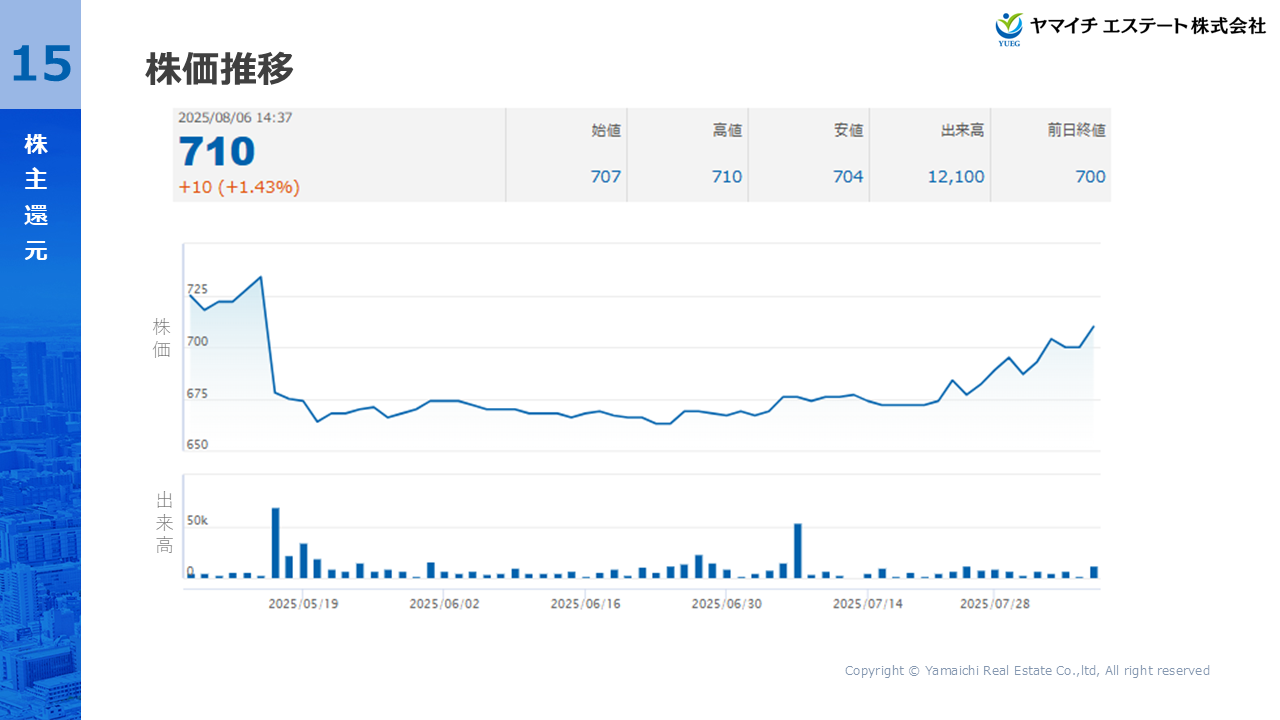Image resolution: width=1280 pixels, height=720 pixels.
Task: Select the +10 (+1.43%) price change
Action: tap(239, 187)
